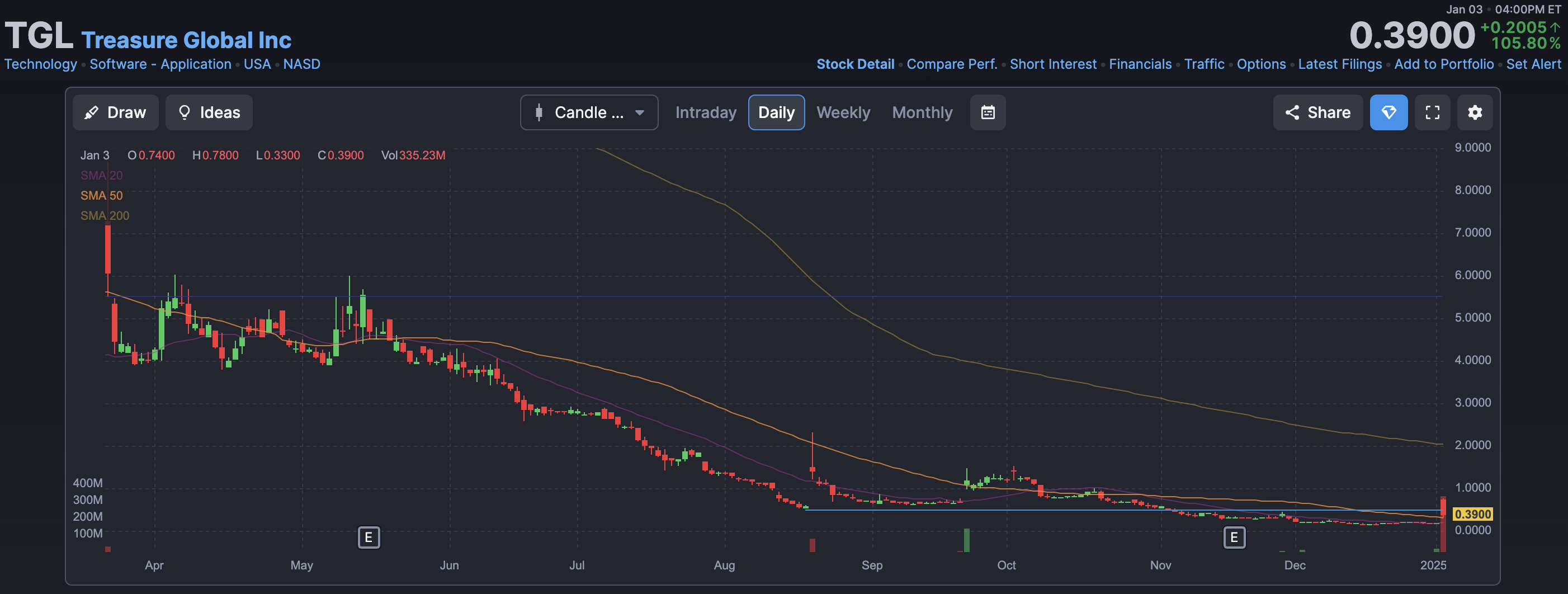The image size is (1568, 594).
Task: Open Latest Filings page
Action: coord(1339,64)
